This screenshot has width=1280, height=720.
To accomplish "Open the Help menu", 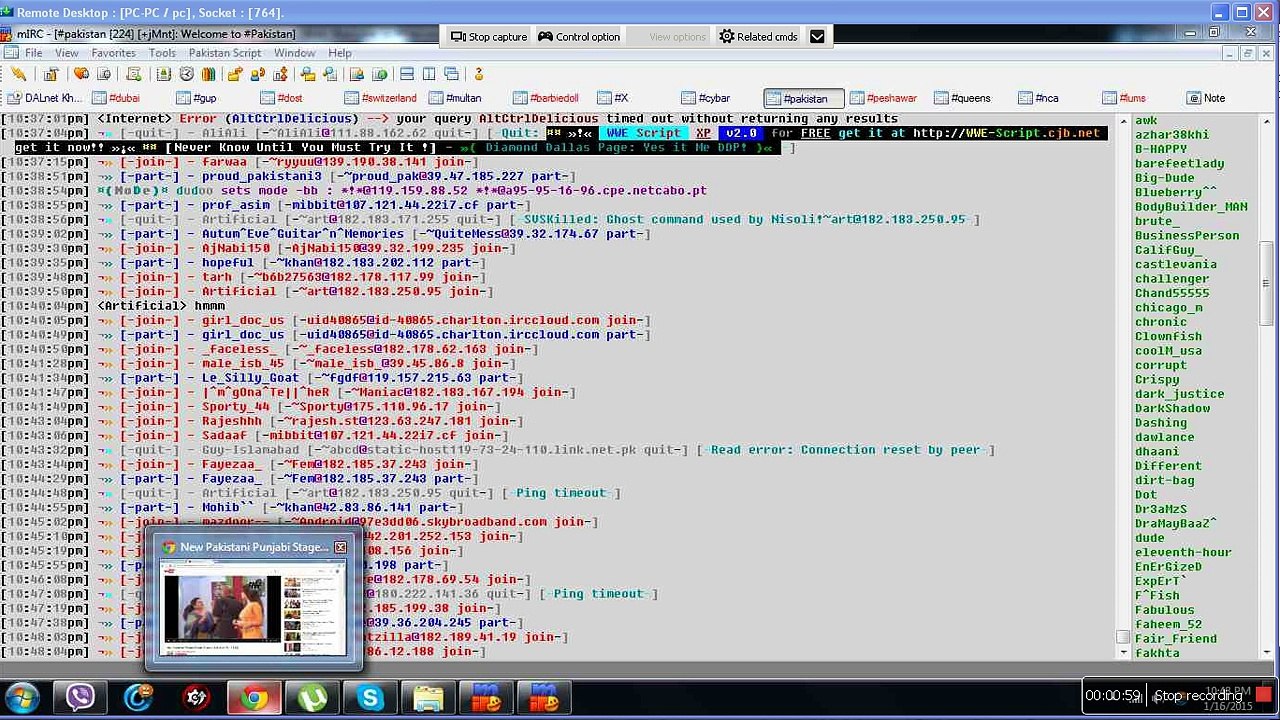I will (x=340, y=53).
